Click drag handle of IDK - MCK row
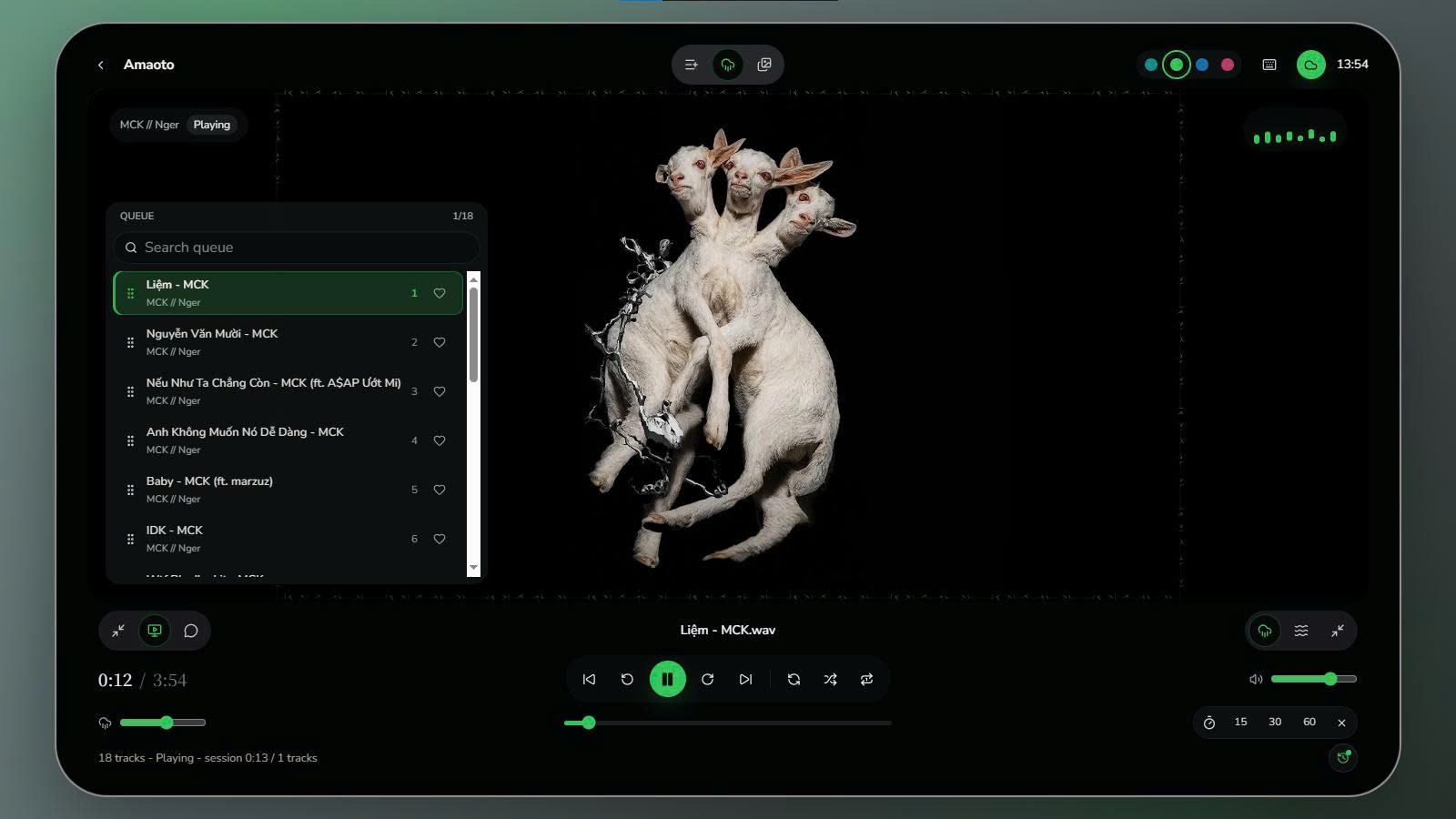1456x819 pixels. tap(130, 539)
